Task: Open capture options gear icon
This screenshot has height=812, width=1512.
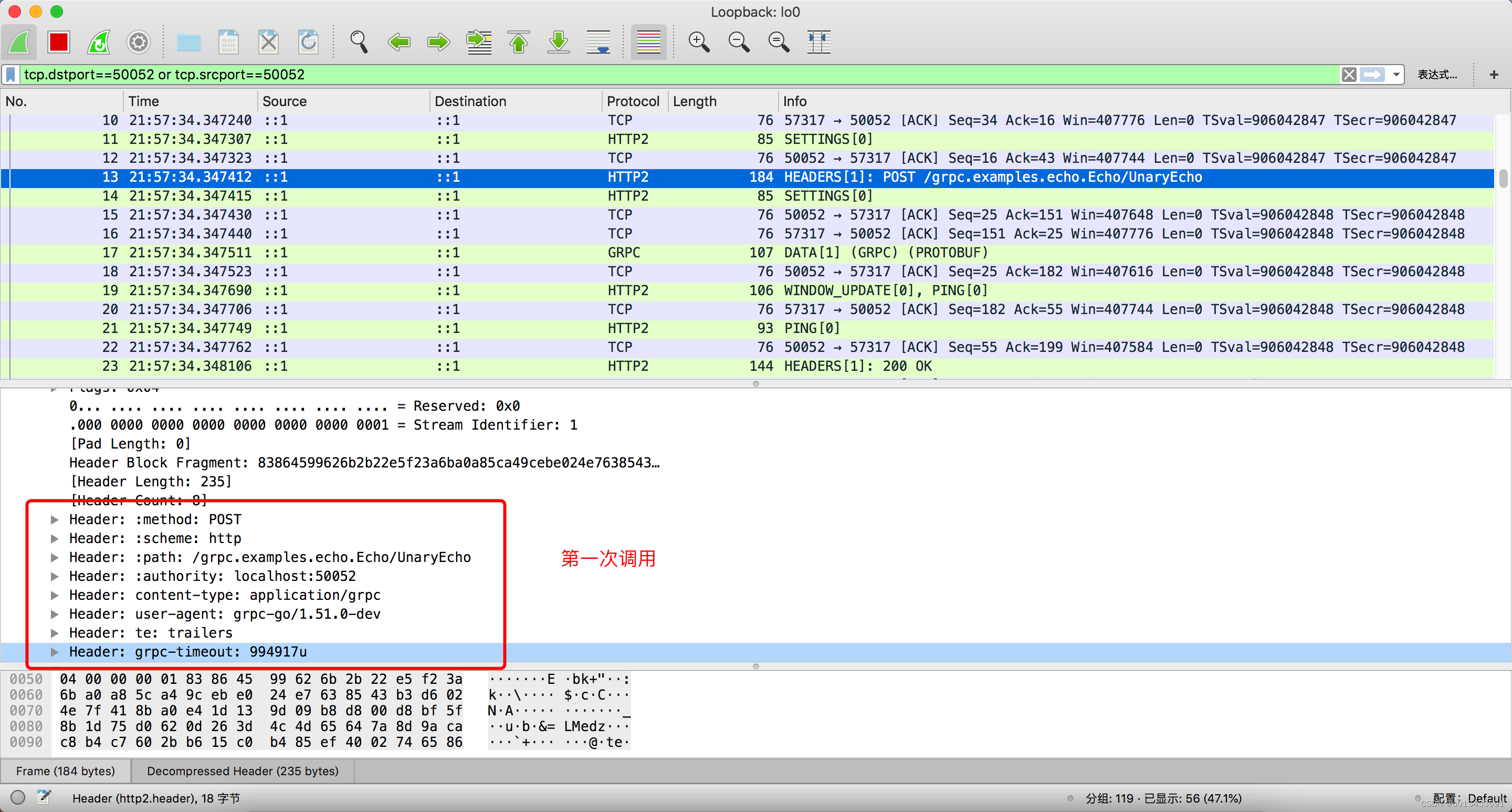Action: [139, 42]
